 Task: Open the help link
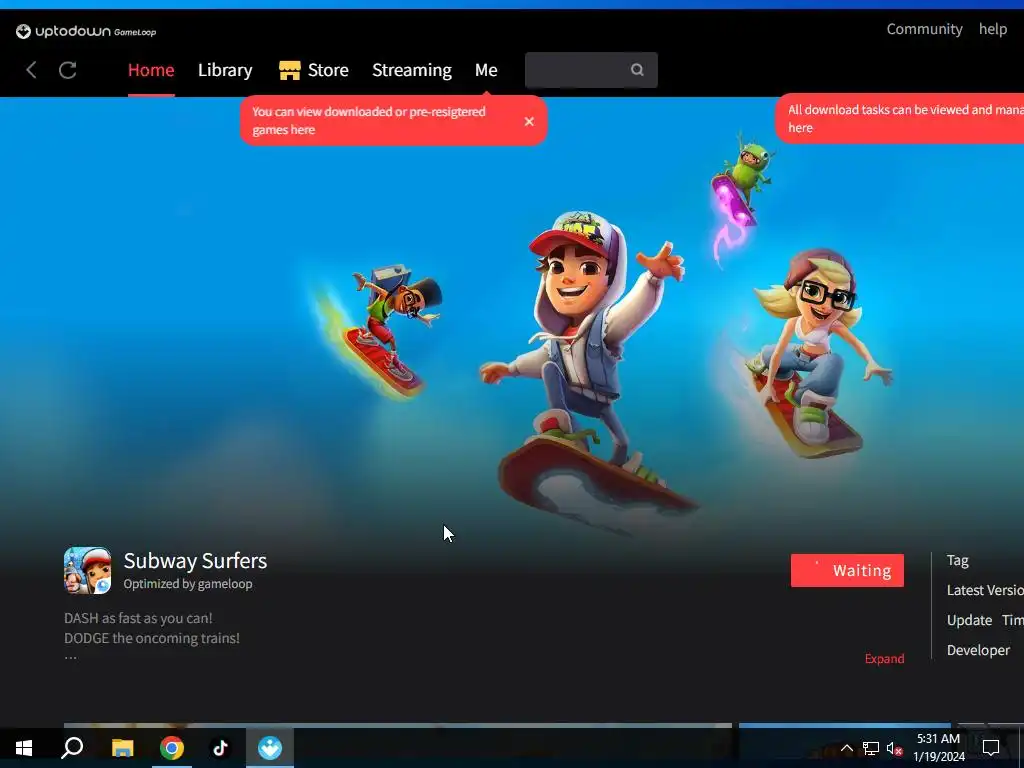tap(993, 29)
